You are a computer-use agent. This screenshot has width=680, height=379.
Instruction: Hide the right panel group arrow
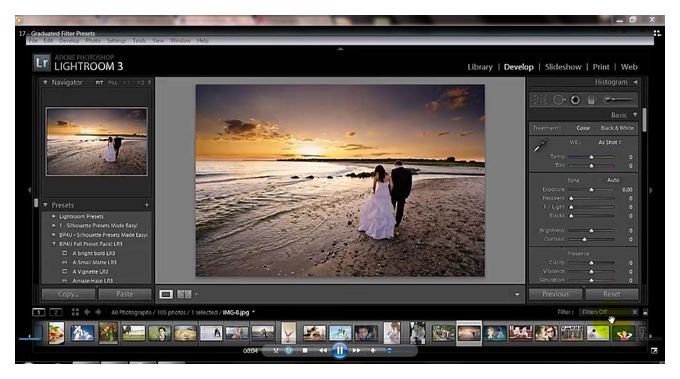[651, 190]
